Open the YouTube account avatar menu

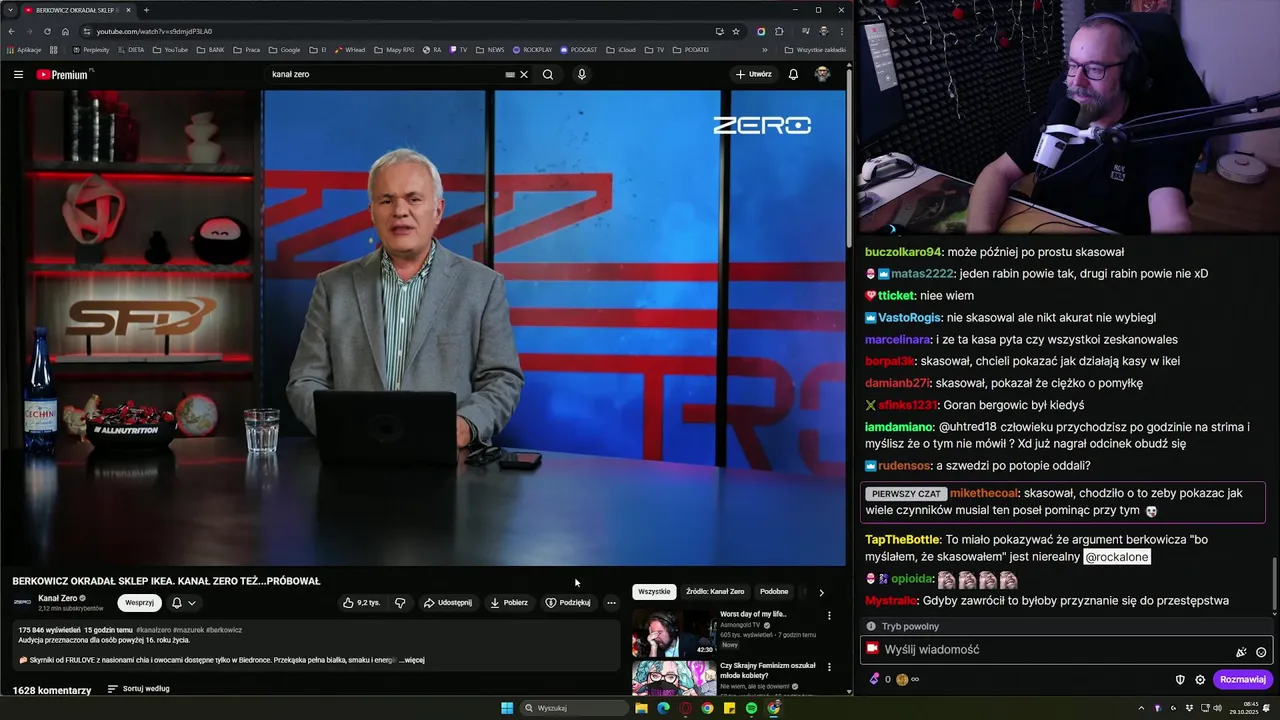822,74
